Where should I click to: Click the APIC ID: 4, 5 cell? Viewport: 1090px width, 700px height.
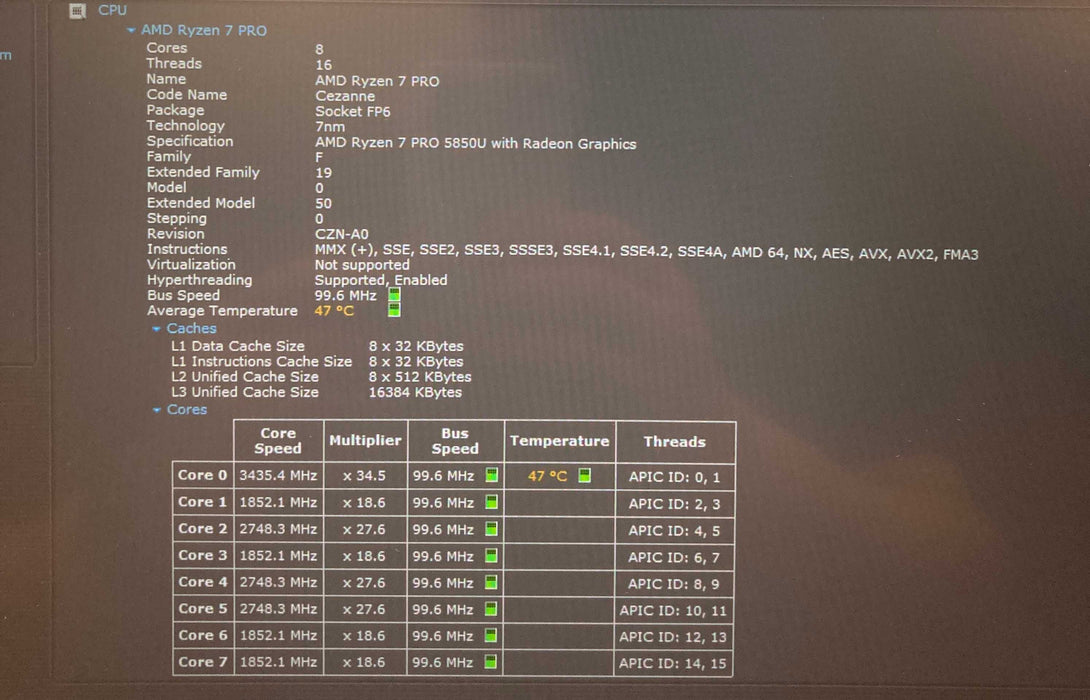click(x=674, y=530)
